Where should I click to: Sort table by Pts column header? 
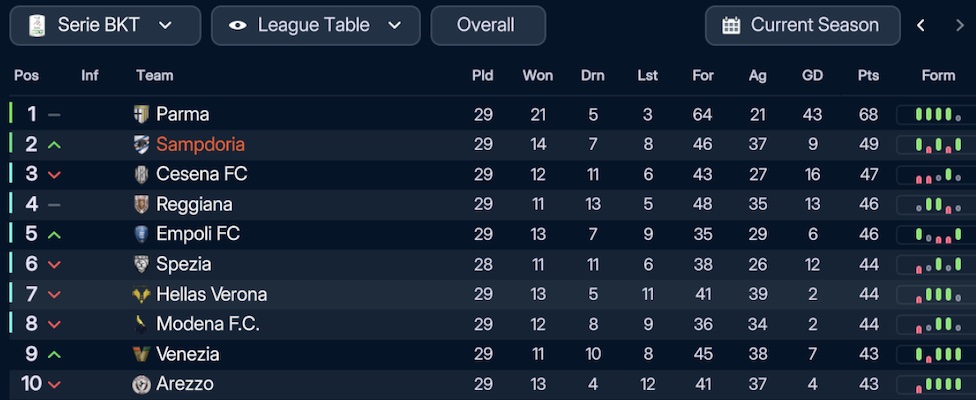pyautogui.click(x=867, y=75)
